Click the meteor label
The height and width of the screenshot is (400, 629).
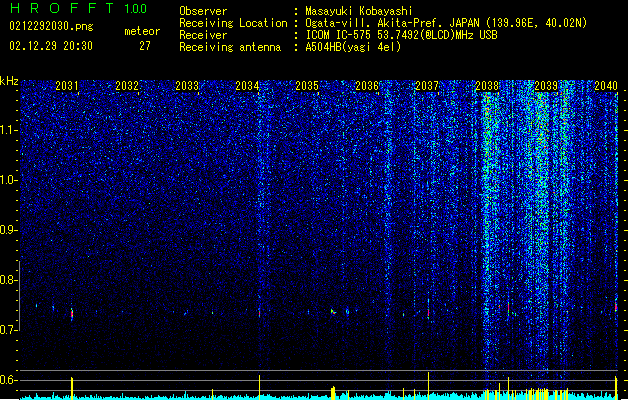click(x=142, y=31)
